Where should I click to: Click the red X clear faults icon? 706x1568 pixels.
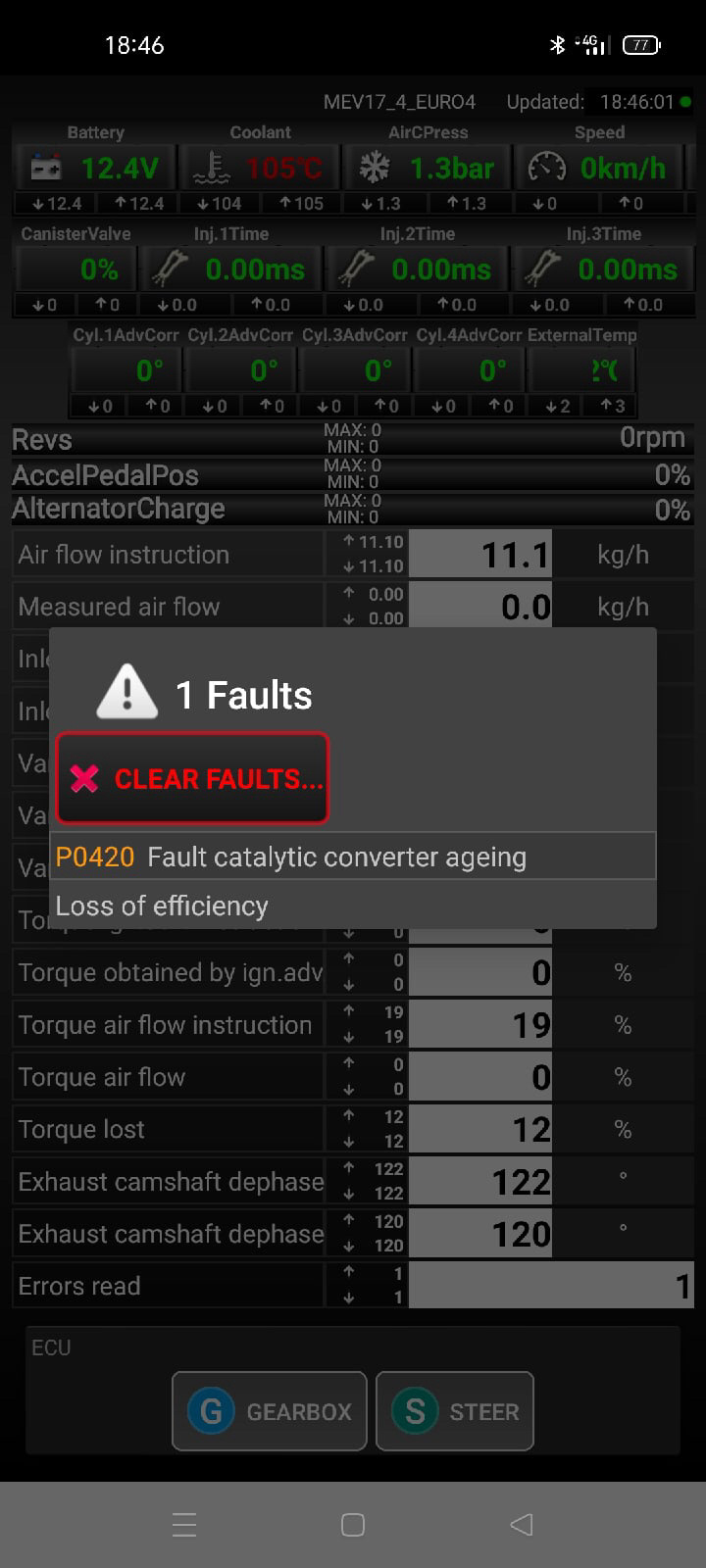[85, 779]
